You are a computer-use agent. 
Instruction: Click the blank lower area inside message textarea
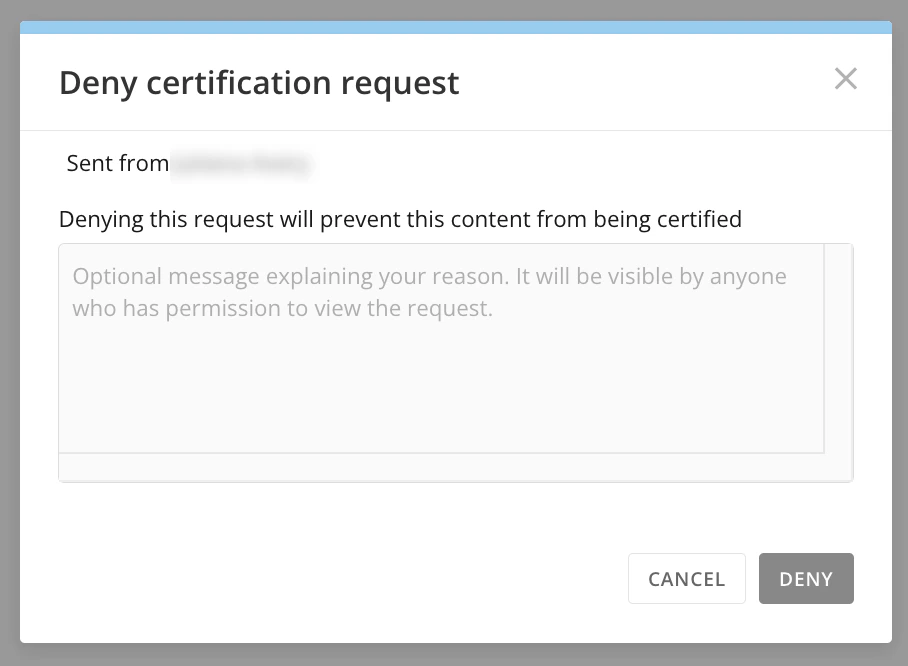(441, 394)
